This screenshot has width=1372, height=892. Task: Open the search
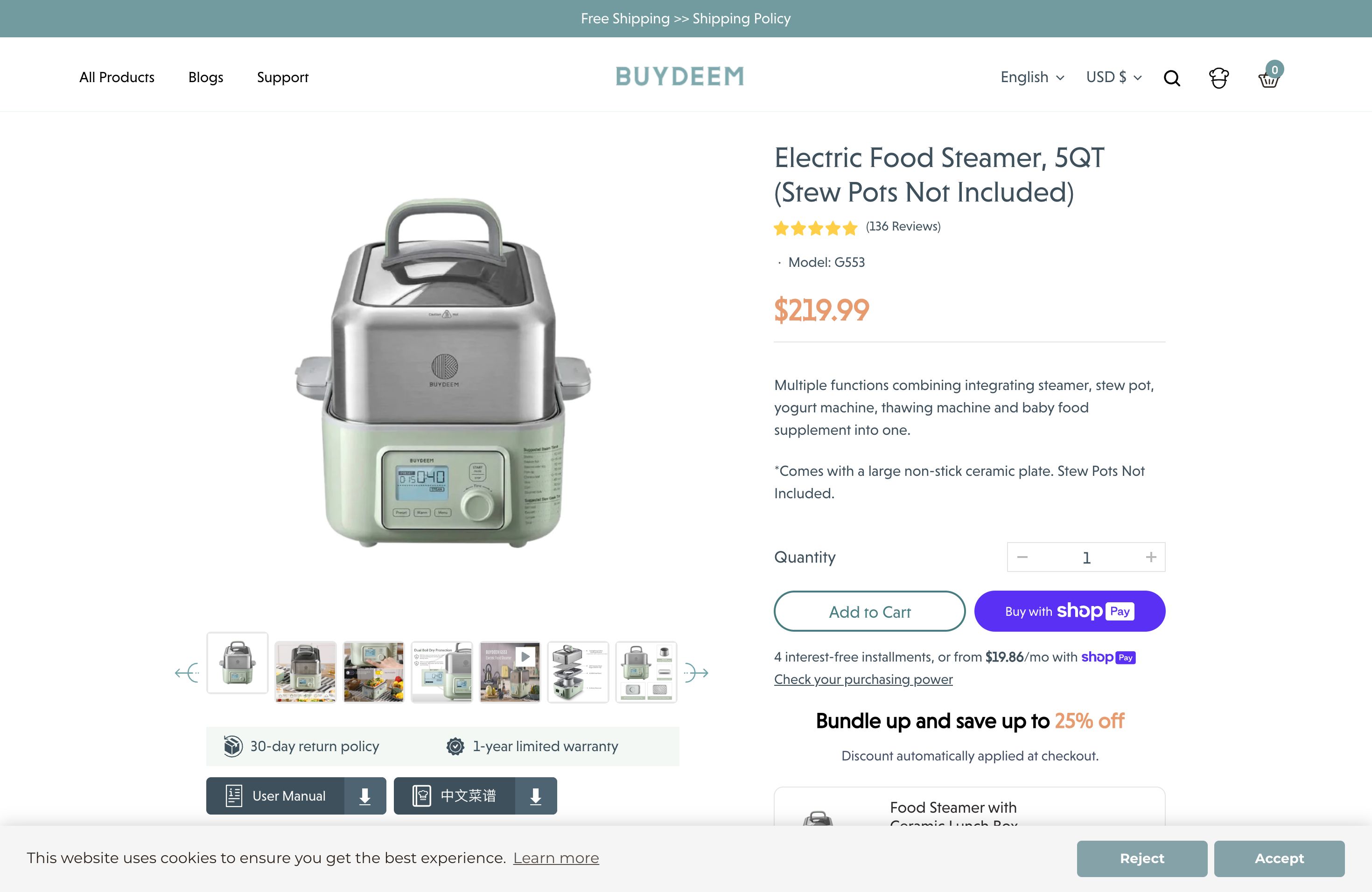coord(1171,77)
